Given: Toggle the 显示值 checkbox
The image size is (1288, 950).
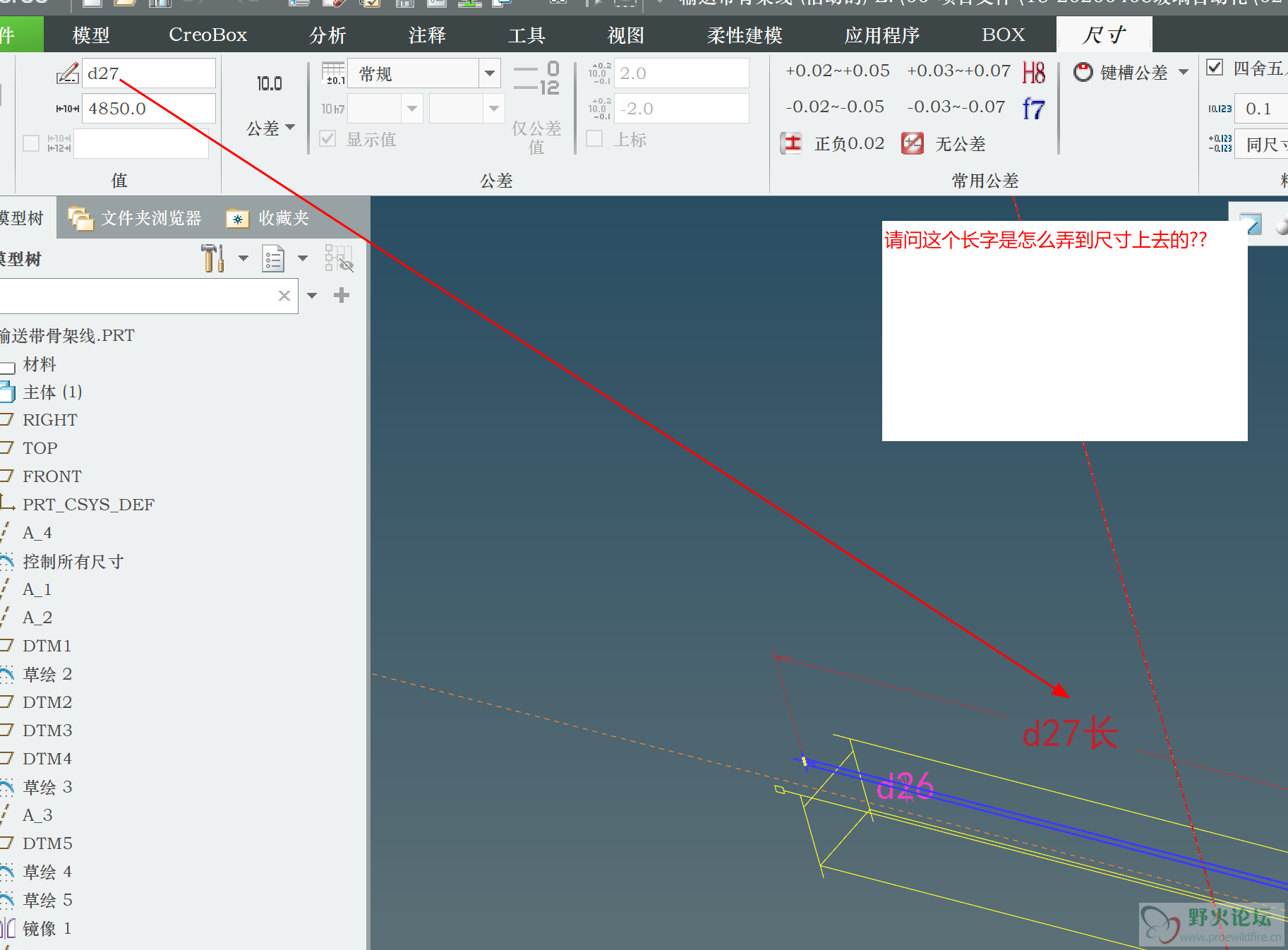Looking at the screenshot, I should [x=327, y=139].
